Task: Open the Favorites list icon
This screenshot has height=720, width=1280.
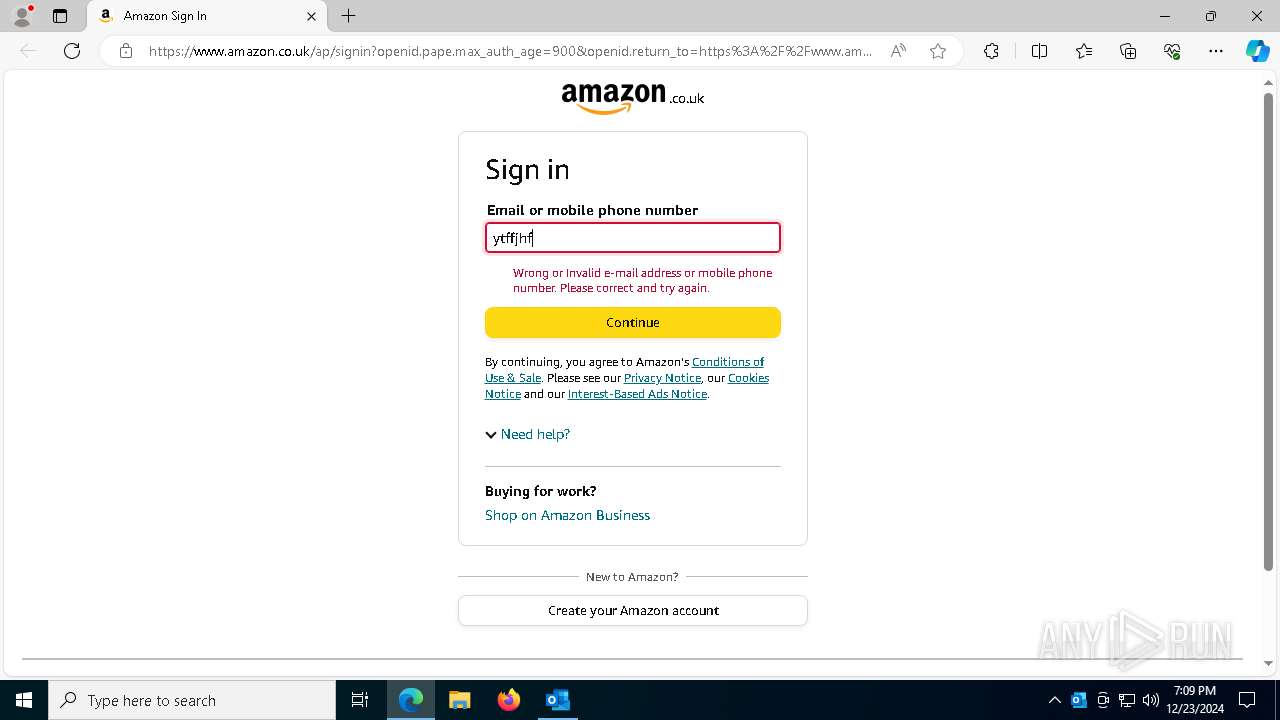Action: 1084,51
